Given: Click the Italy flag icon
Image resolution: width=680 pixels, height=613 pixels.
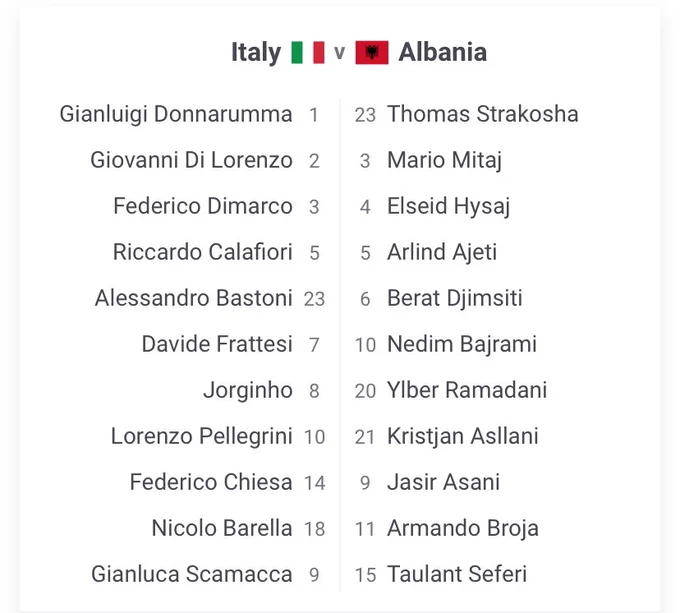Looking at the screenshot, I should [x=307, y=52].
